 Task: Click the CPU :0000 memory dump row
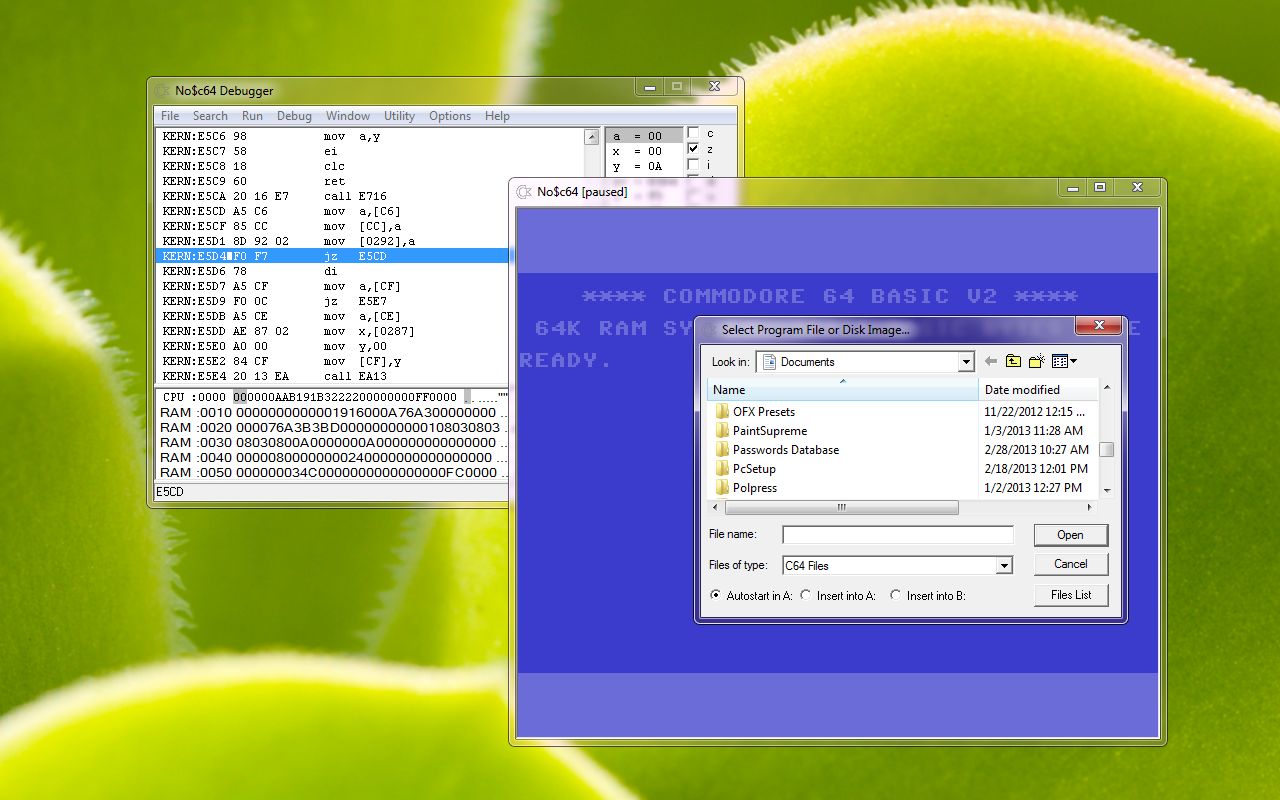click(334, 397)
